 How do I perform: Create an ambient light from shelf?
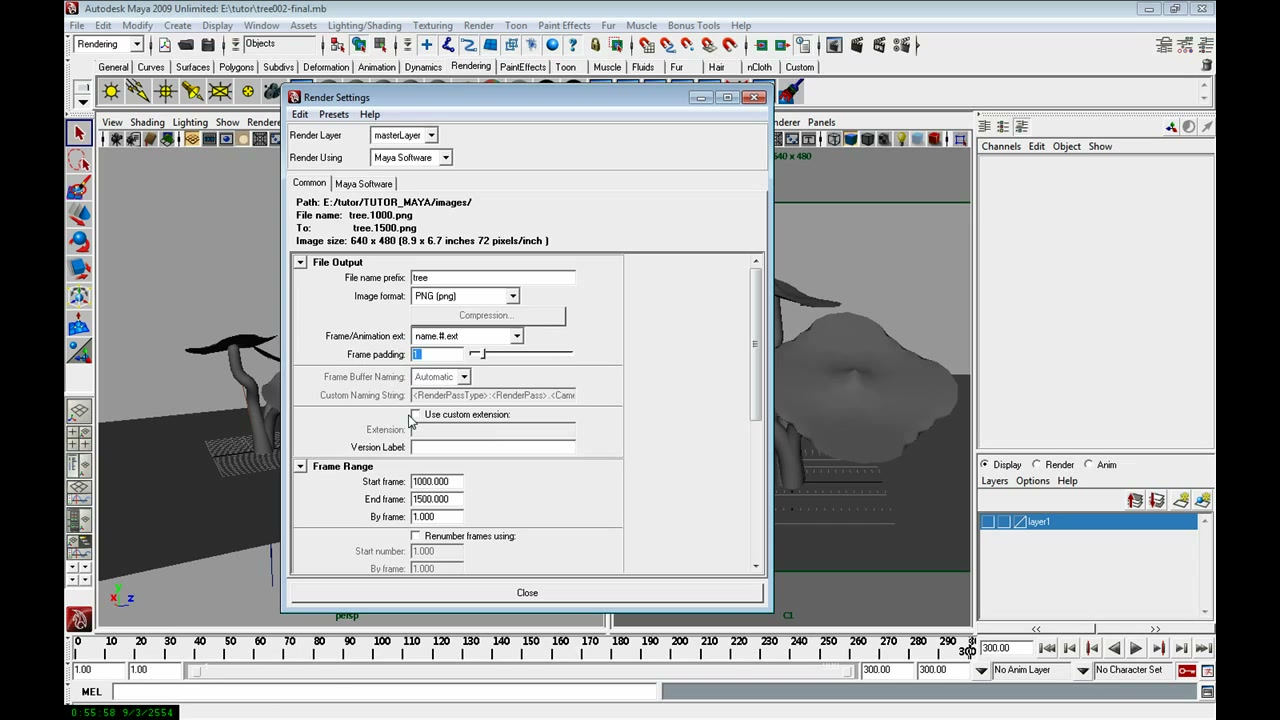click(x=111, y=92)
